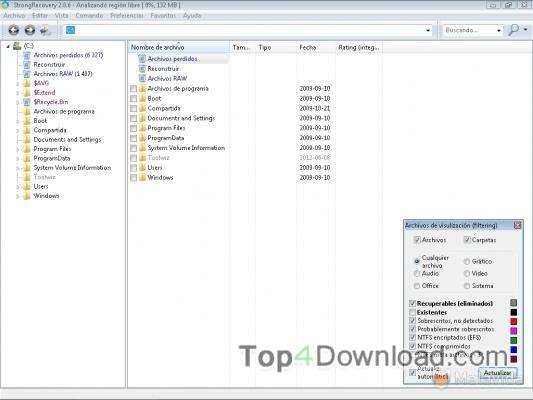This screenshot has width=533, height=400.
Task: Click Windows folder icon in file list
Action: (142, 178)
